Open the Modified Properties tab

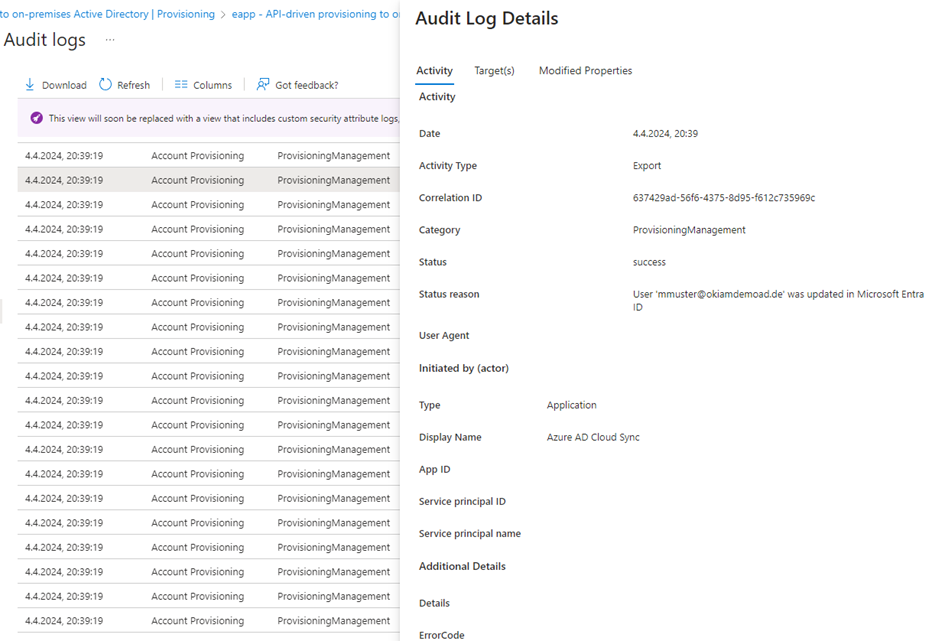coord(586,71)
